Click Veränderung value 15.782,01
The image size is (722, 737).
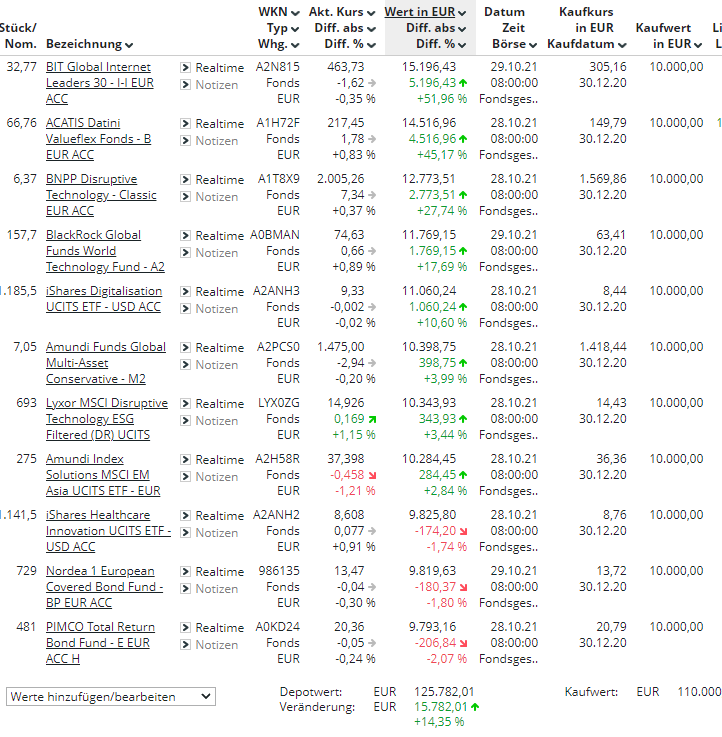tap(441, 706)
